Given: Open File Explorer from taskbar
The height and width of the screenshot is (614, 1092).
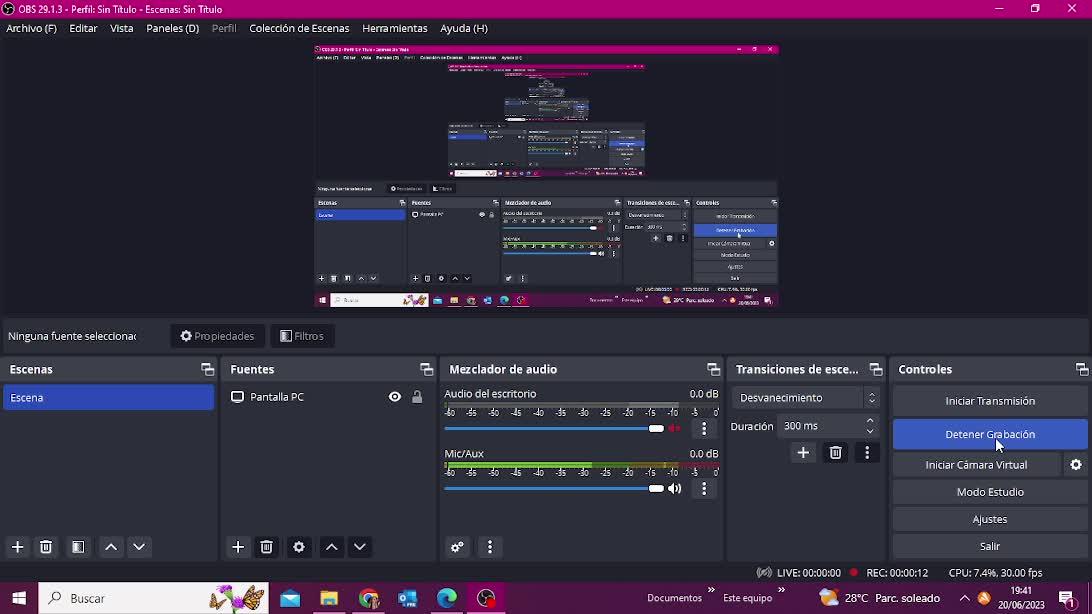Looking at the screenshot, I should 329,598.
